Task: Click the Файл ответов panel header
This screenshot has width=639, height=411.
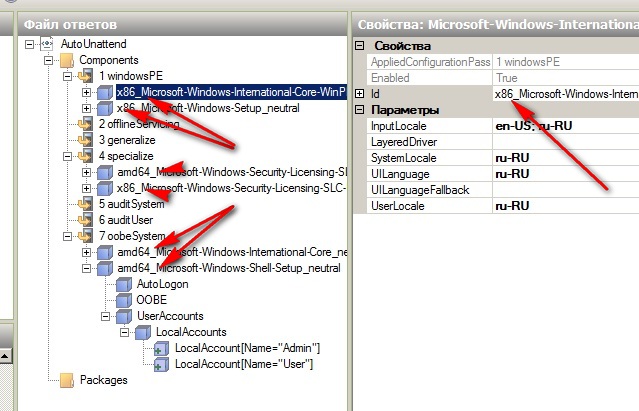Action: tap(183, 24)
